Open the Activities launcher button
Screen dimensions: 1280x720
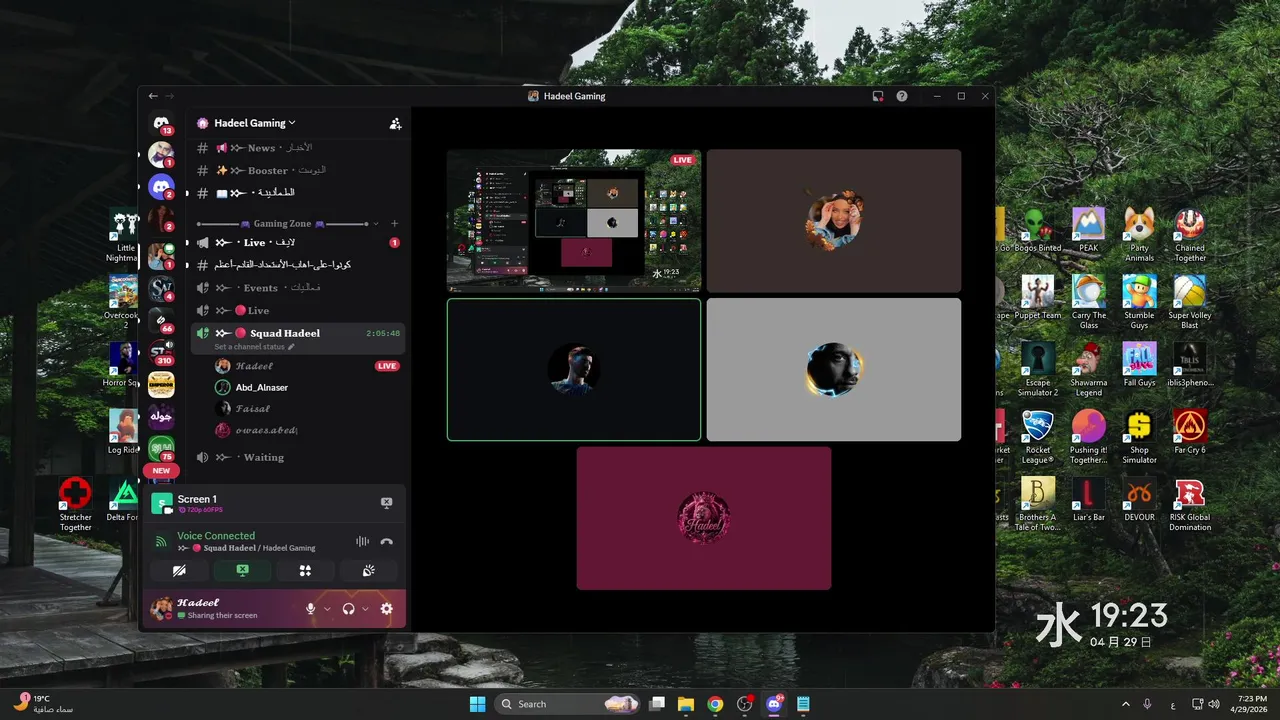point(305,571)
